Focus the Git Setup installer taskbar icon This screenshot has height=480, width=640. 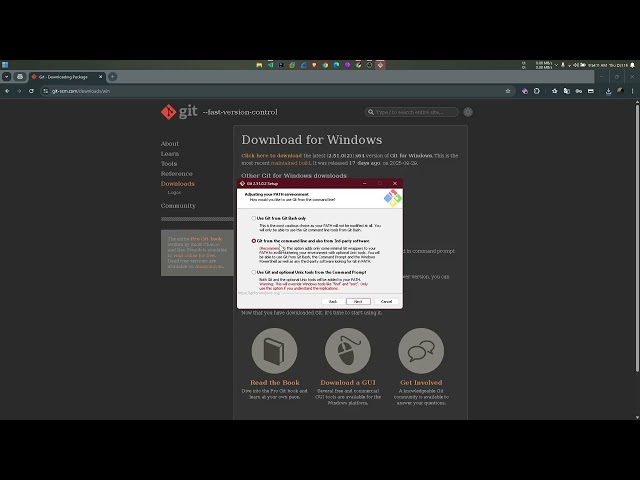point(380,65)
